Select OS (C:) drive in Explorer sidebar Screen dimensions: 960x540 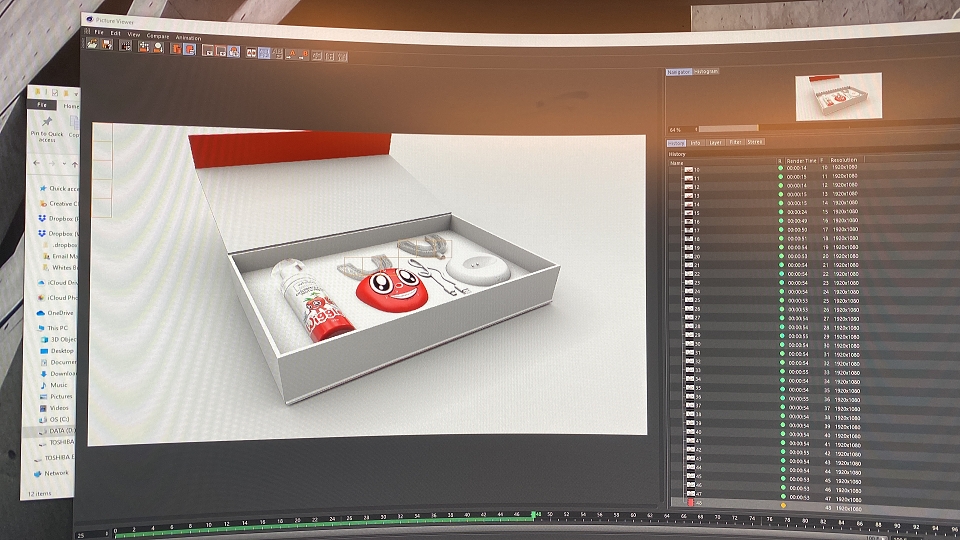click(54, 419)
